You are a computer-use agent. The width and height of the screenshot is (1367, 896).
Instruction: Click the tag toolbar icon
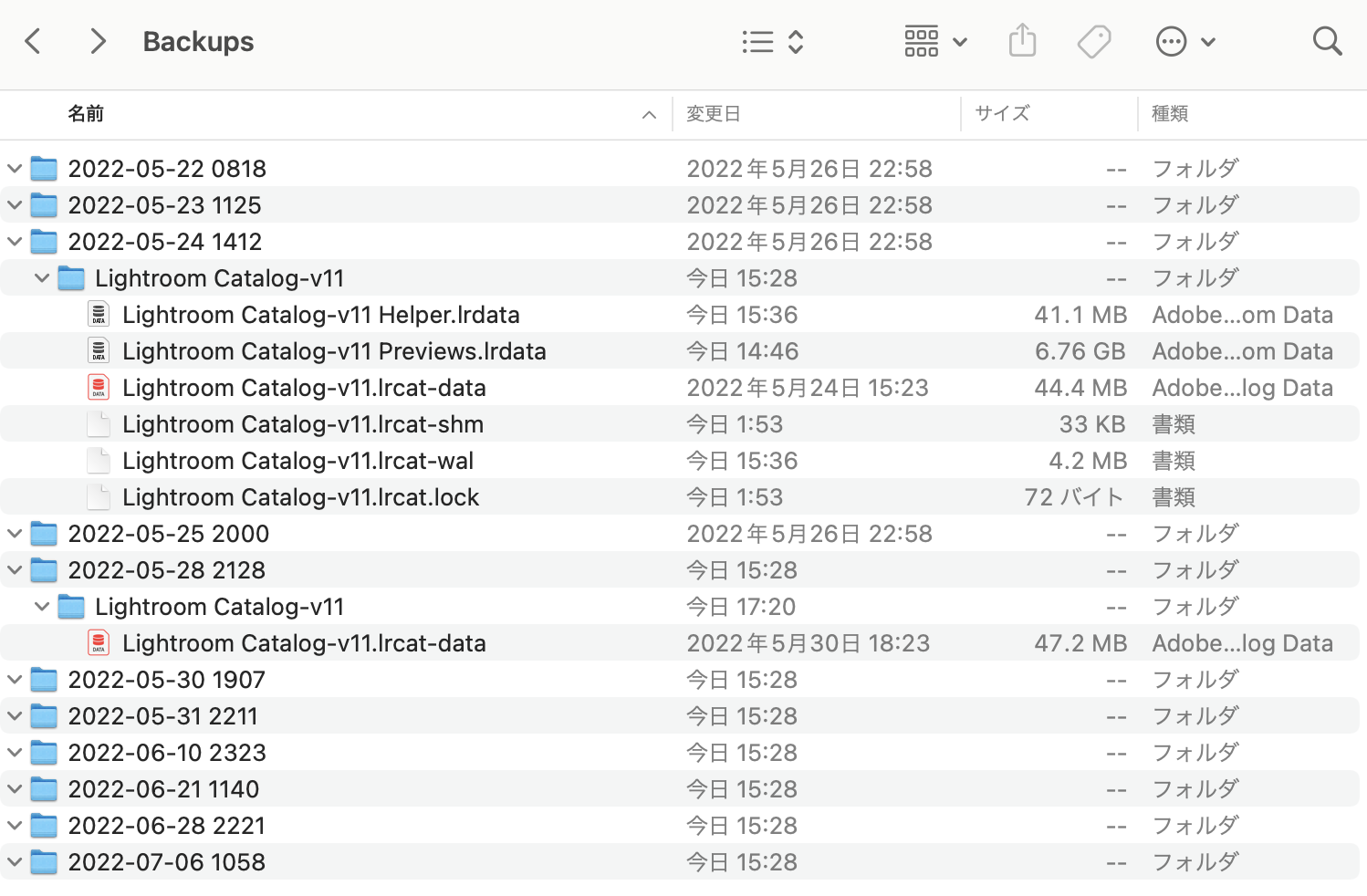(x=1093, y=42)
